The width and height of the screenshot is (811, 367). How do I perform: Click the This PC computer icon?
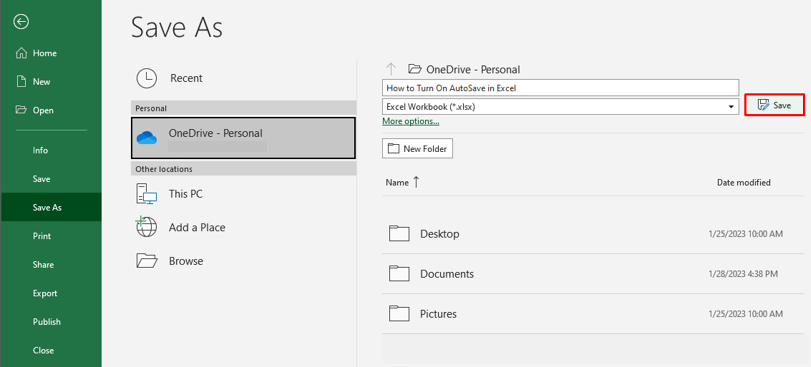coord(146,194)
